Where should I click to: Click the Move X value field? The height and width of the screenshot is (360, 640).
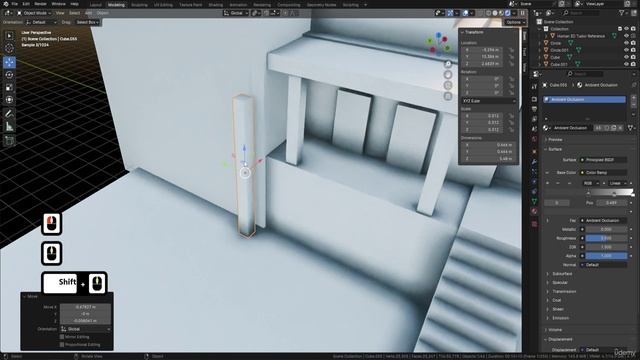click(x=85, y=307)
